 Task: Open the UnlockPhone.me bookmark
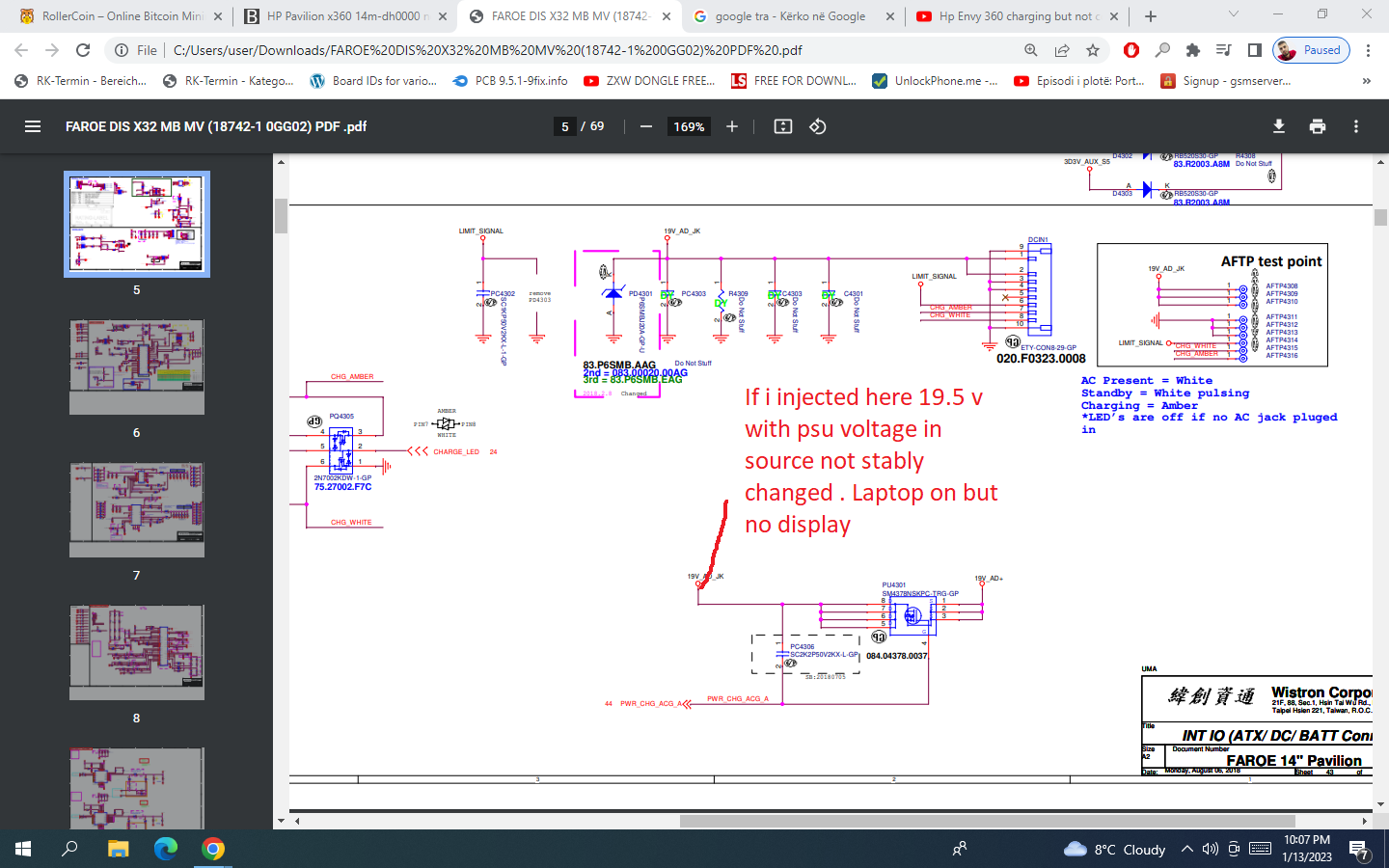pos(935,81)
